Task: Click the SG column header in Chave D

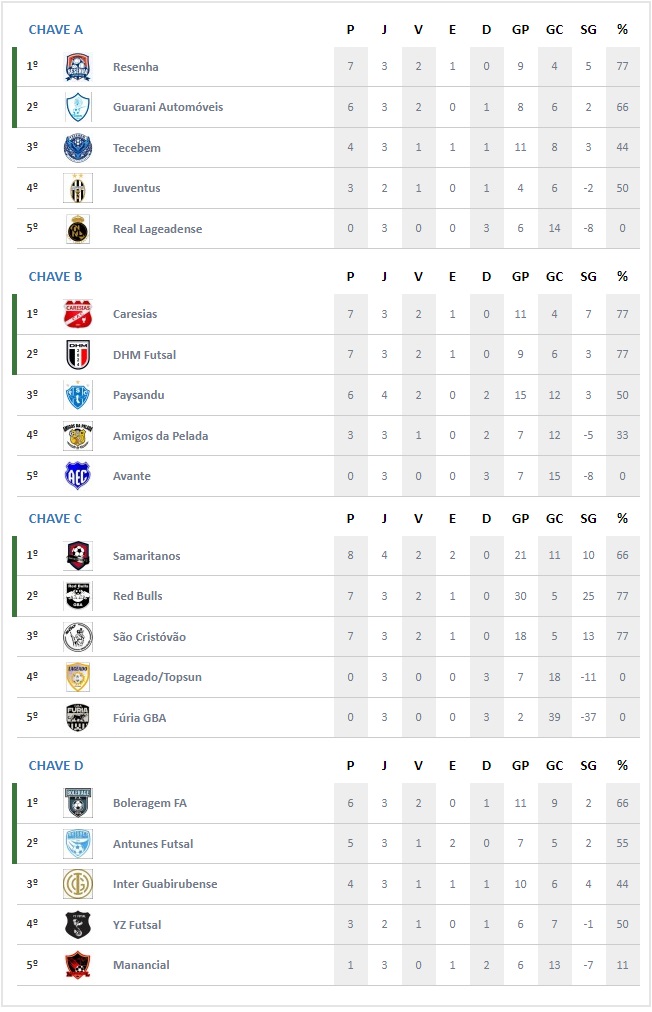Action: coord(588,765)
